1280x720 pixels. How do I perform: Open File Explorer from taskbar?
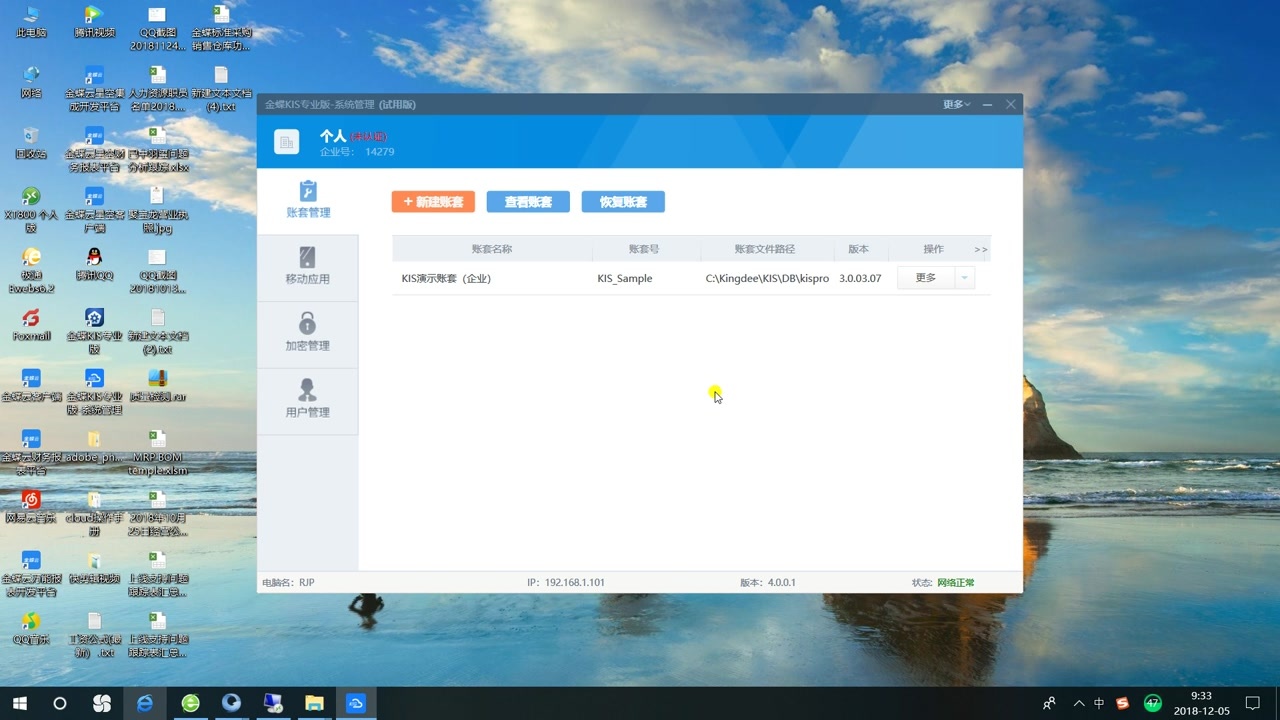[x=314, y=703]
